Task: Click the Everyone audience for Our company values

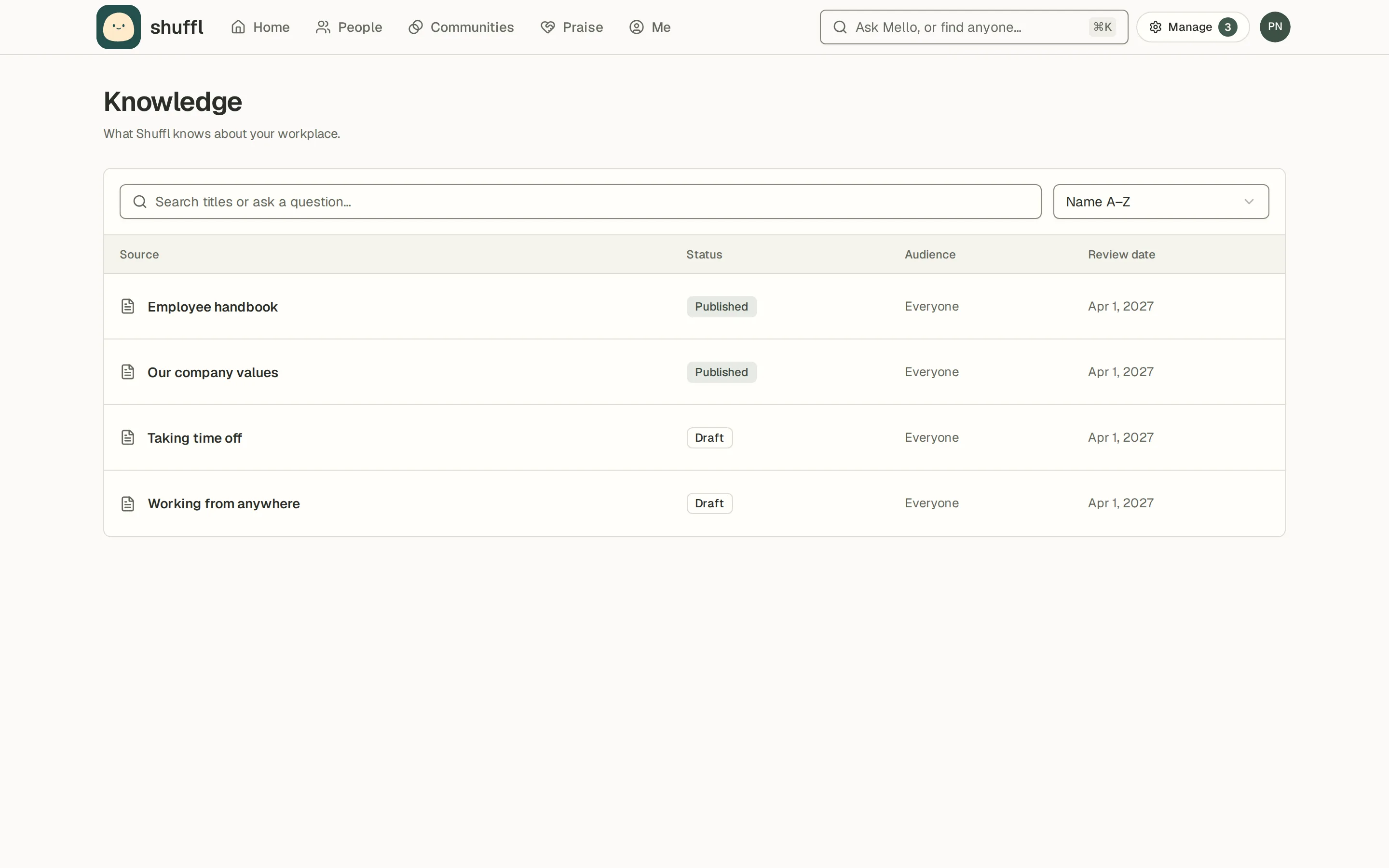Action: tap(932, 372)
